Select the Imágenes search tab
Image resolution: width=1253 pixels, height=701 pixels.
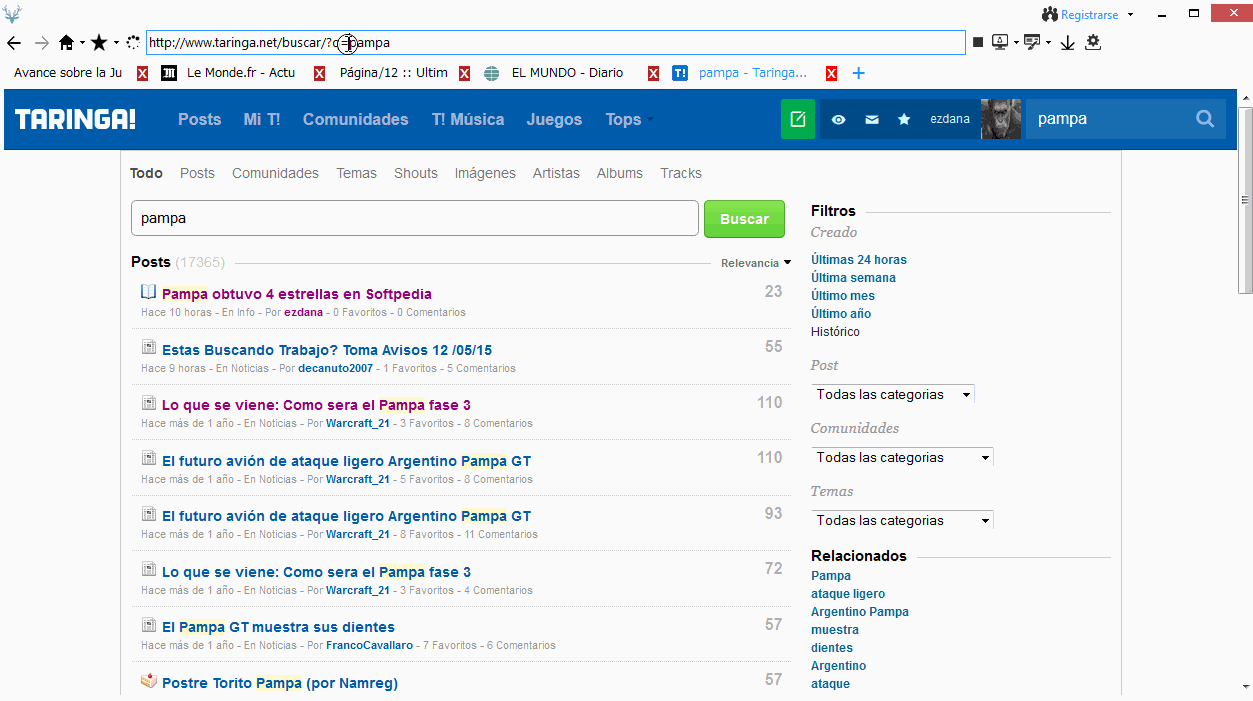(x=485, y=173)
